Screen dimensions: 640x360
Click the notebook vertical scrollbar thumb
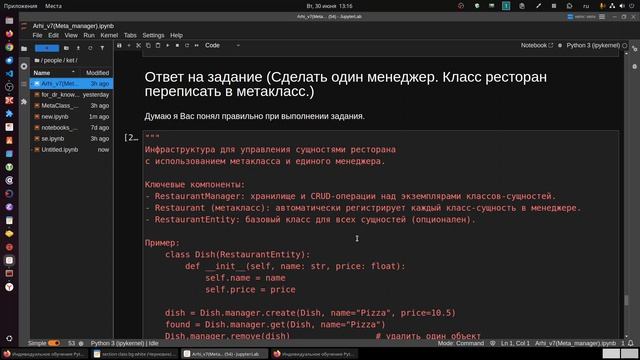[x=626, y=300]
